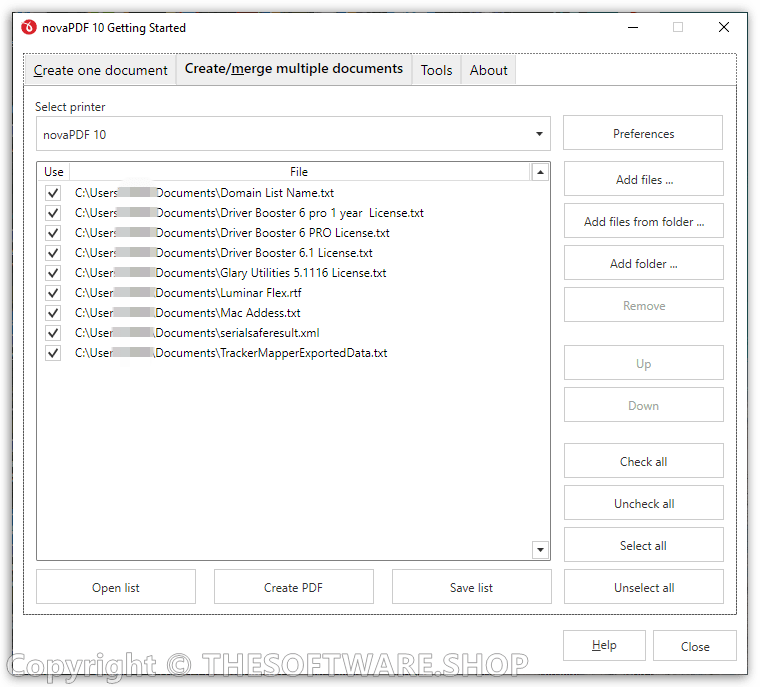Select Mac Addess.txt file path
The width and height of the screenshot is (760, 687).
(188, 313)
